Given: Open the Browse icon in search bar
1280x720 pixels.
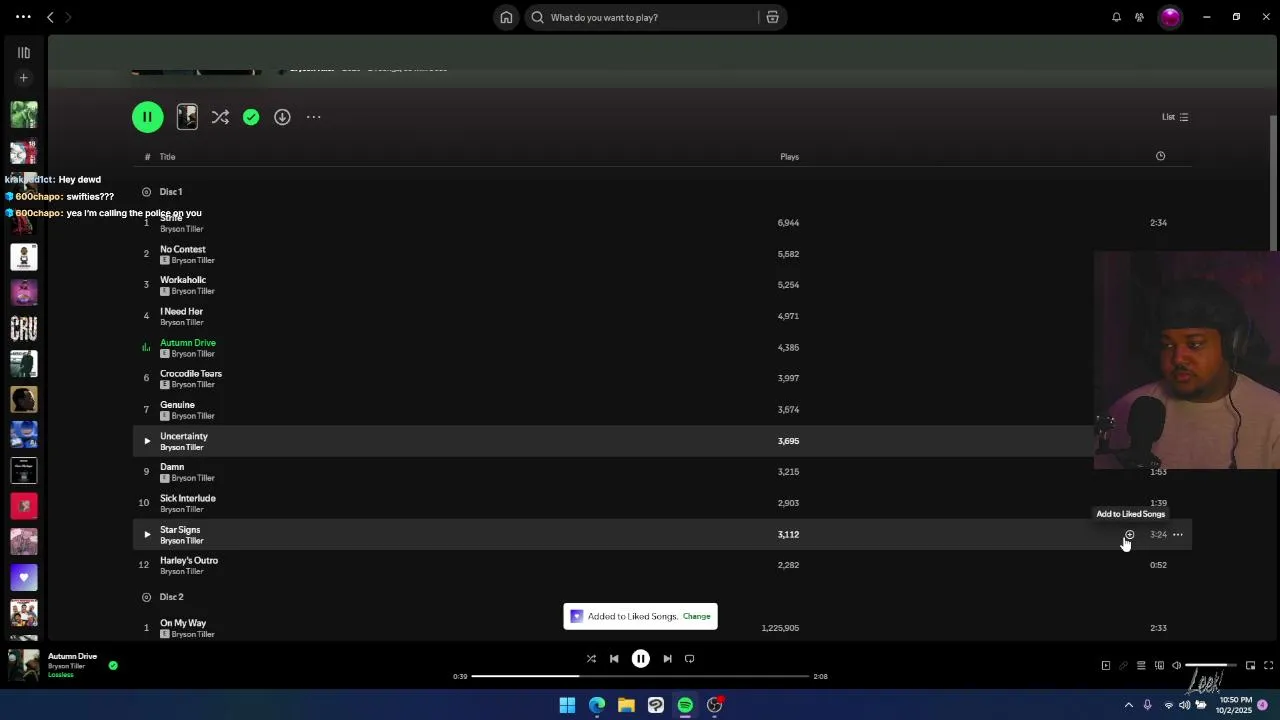Looking at the screenshot, I should (772, 17).
